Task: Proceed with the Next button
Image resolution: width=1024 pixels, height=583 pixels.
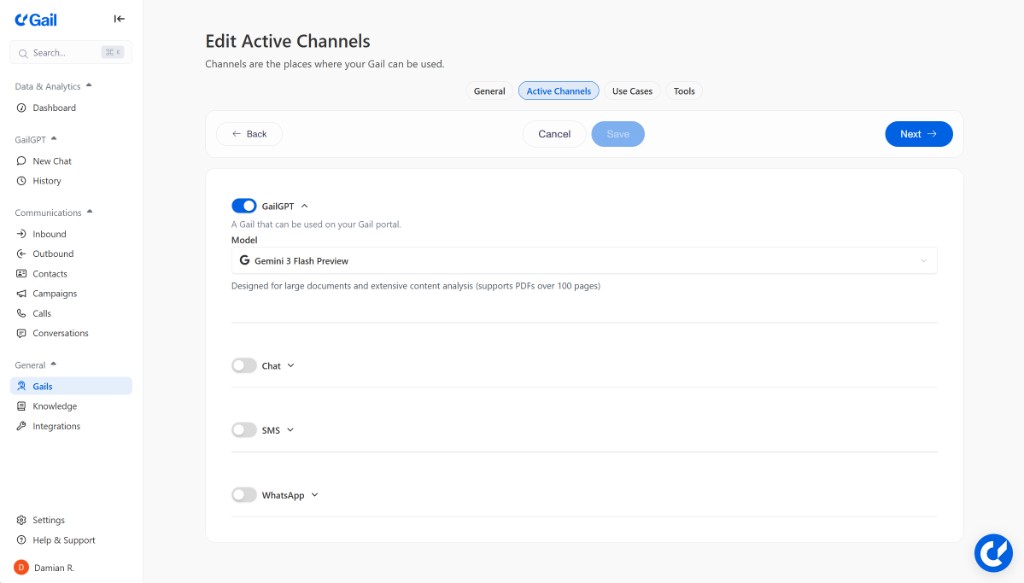Action: point(918,133)
